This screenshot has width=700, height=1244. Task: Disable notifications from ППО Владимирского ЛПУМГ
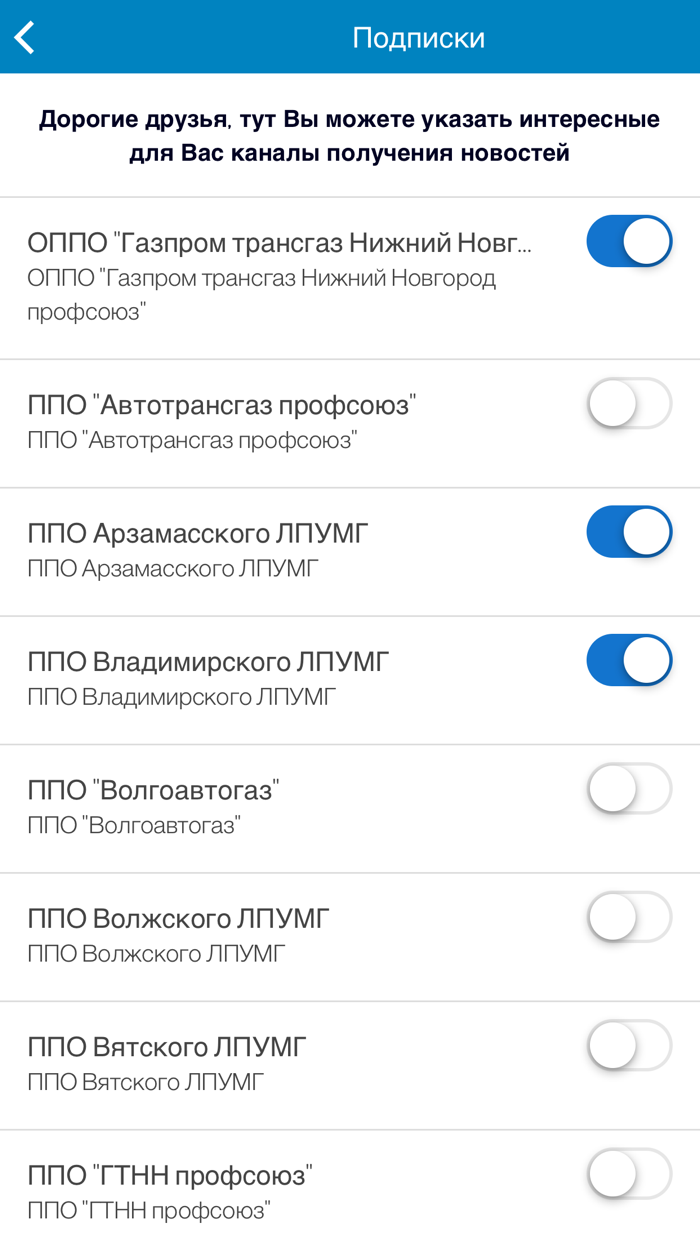coord(629,660)
